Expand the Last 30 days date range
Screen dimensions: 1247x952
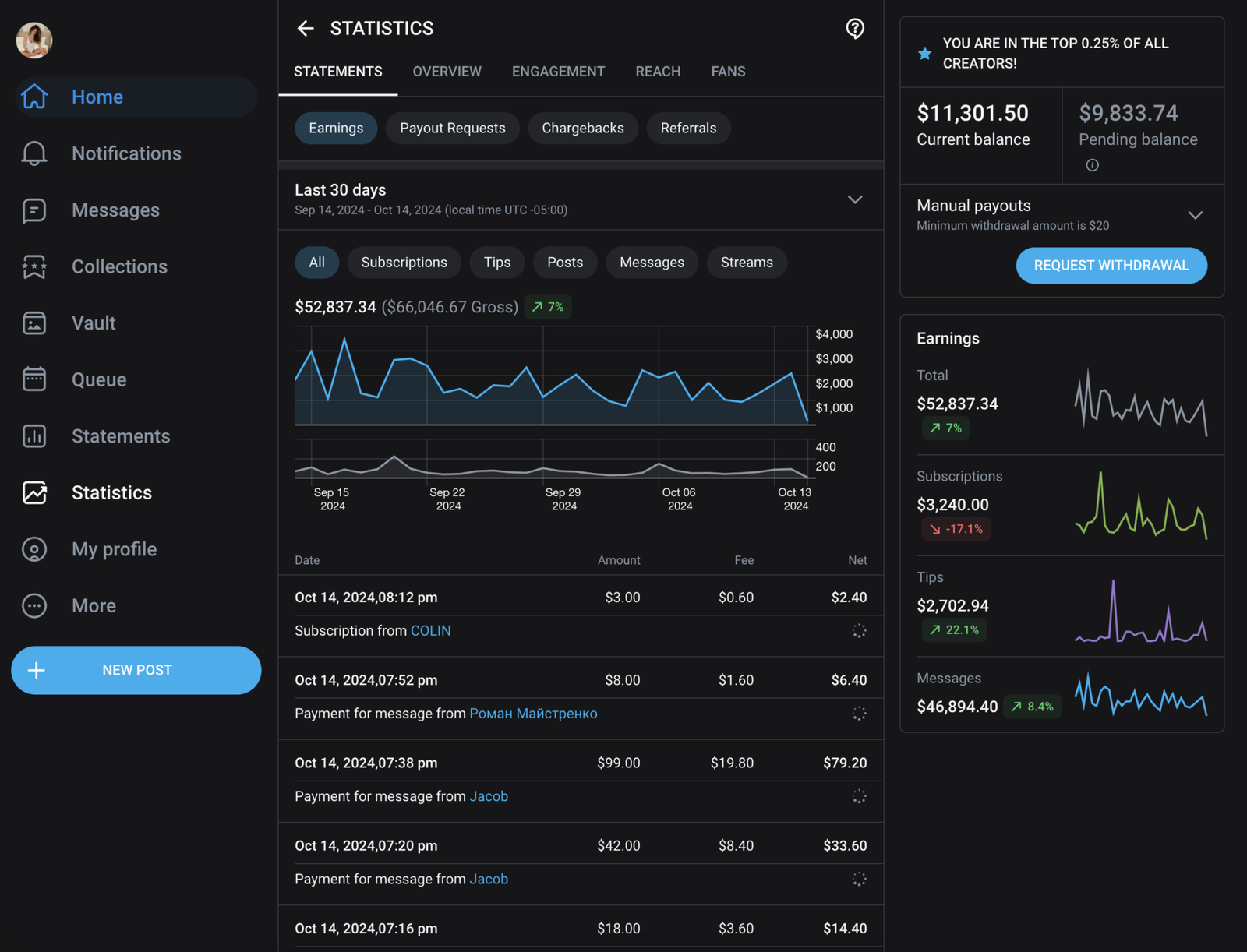click(854, 199)
